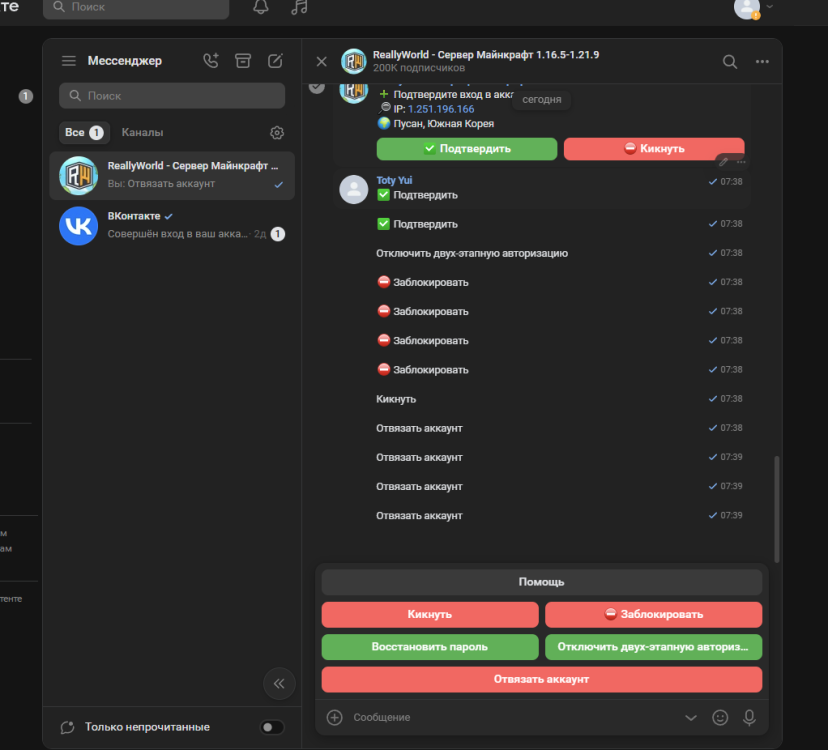Open the archive icon in messenger header
Screen dimensions: 828x750
pyautogui.click(x=243, y=61)
